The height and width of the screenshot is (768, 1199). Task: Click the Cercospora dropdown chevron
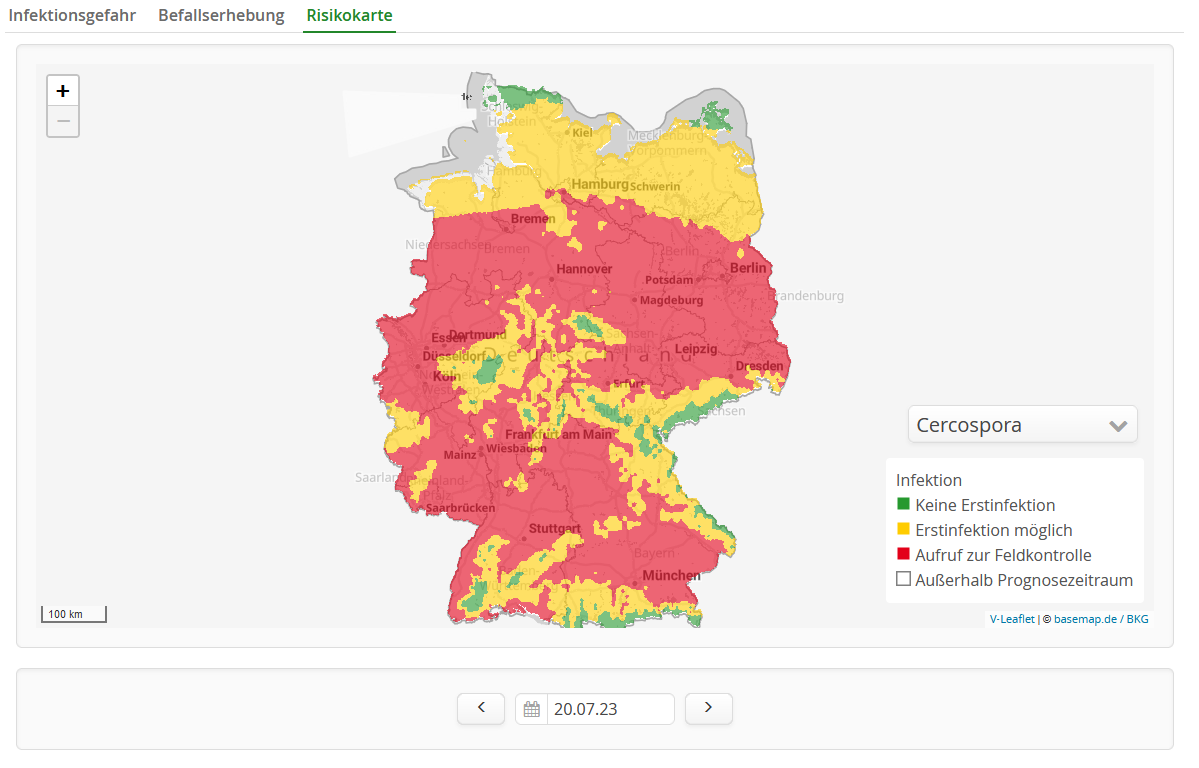(x=1118, y=425)
